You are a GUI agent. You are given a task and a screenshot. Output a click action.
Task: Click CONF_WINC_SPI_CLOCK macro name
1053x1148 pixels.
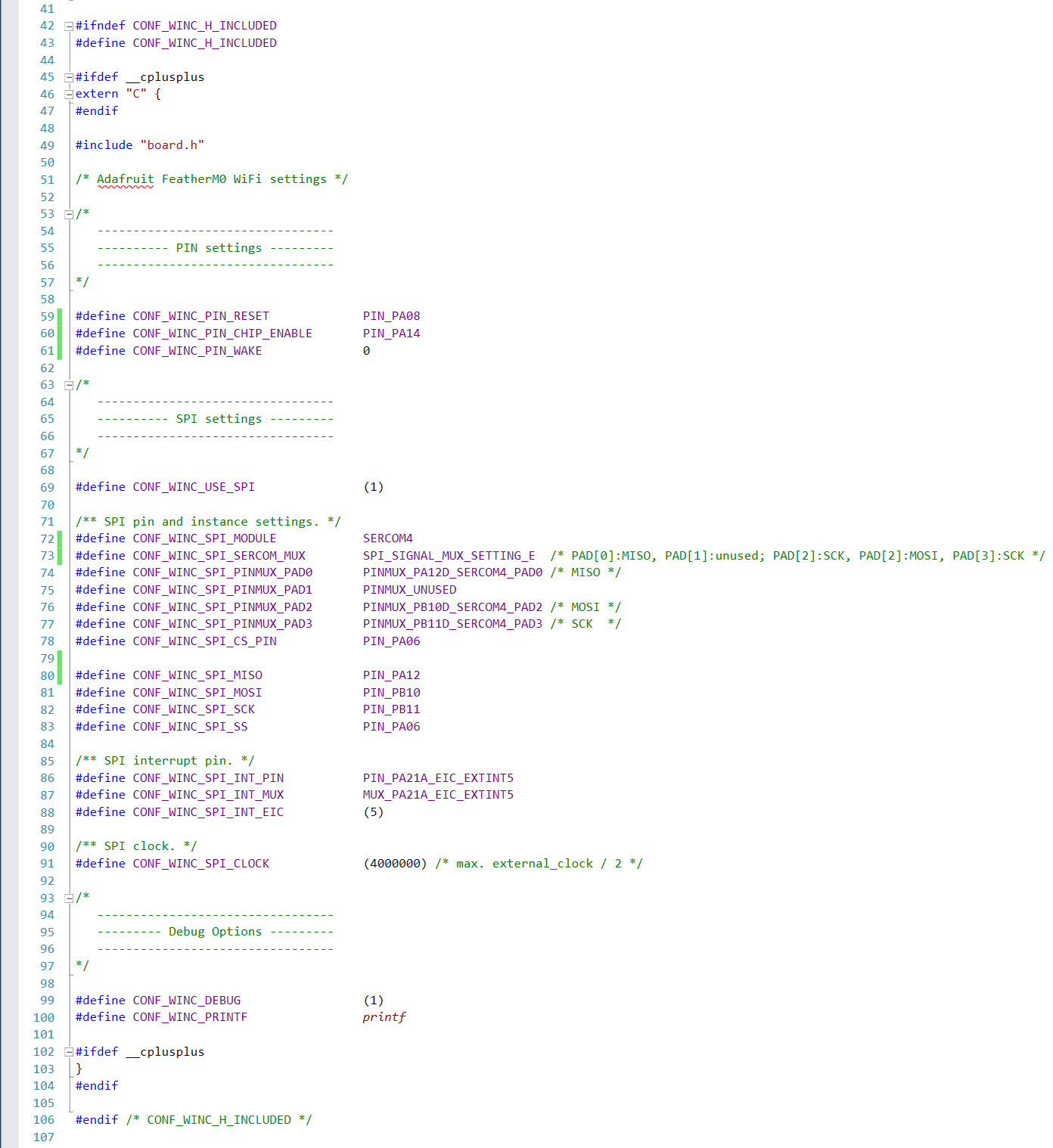[x=201, y=864]
